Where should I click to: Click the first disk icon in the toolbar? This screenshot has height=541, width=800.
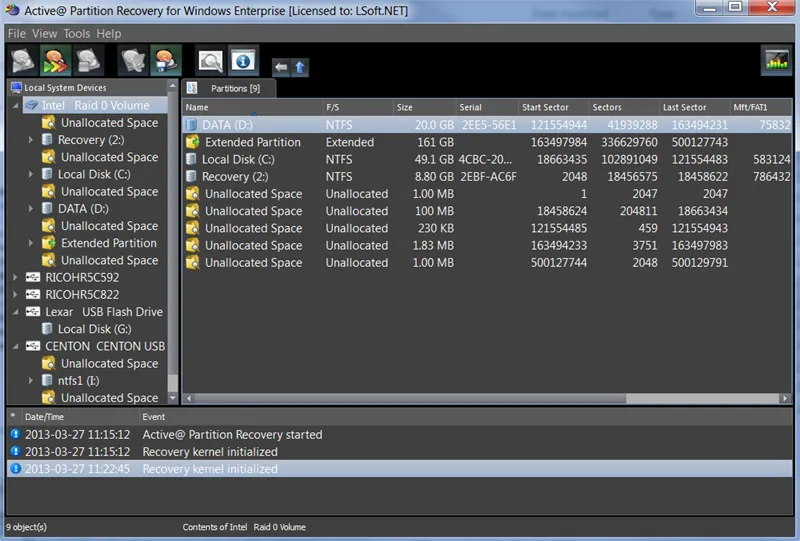pos(24,62)
